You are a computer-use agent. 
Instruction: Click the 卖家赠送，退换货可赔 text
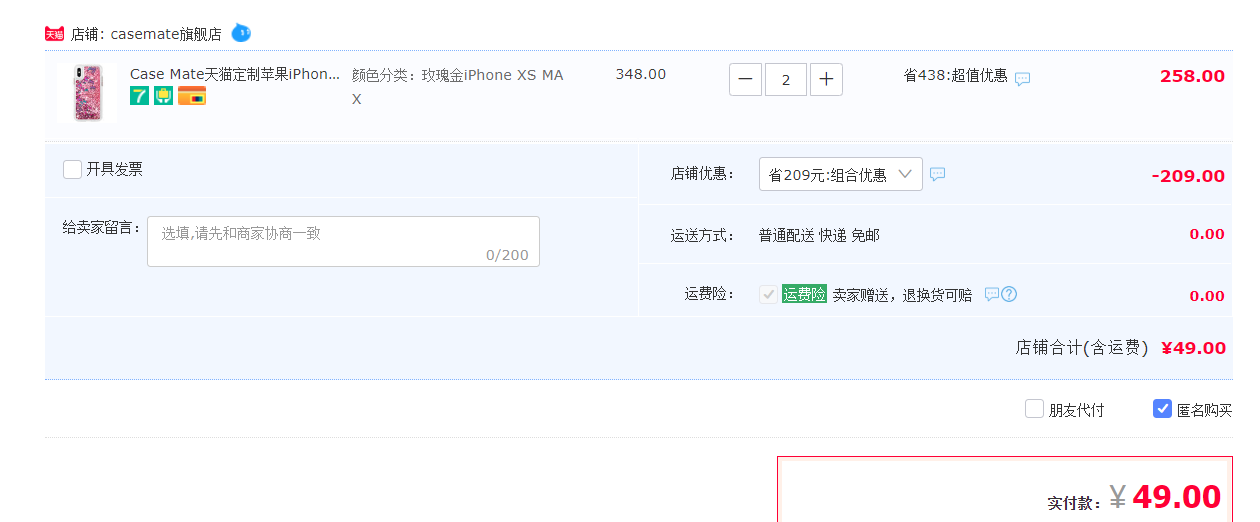902,295
